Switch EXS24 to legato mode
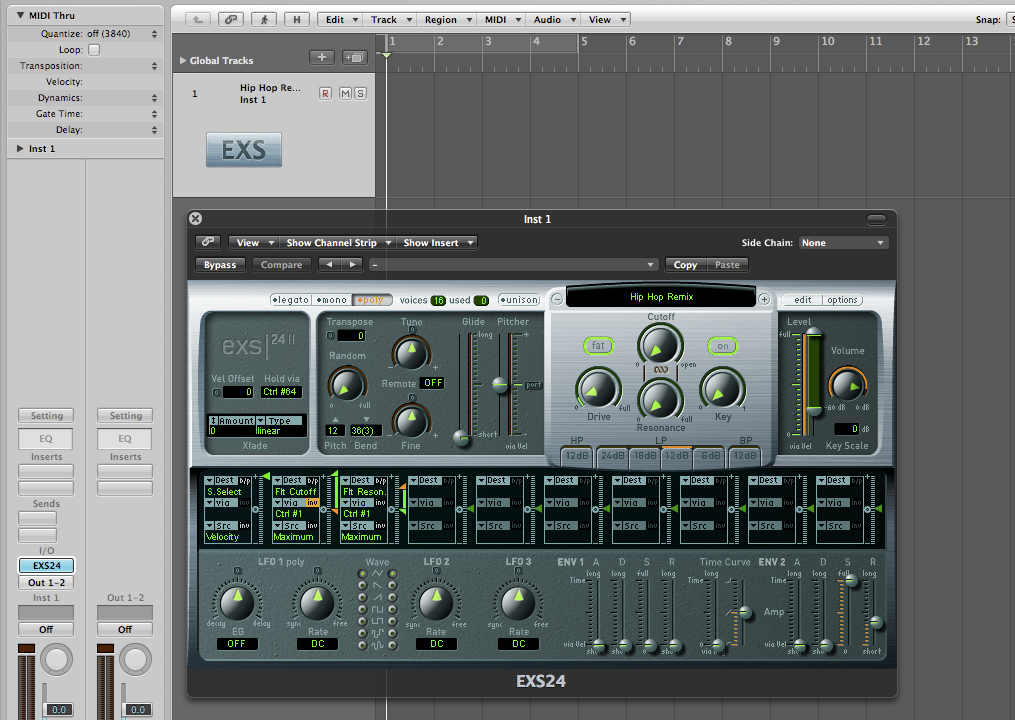 click(291, 300)
